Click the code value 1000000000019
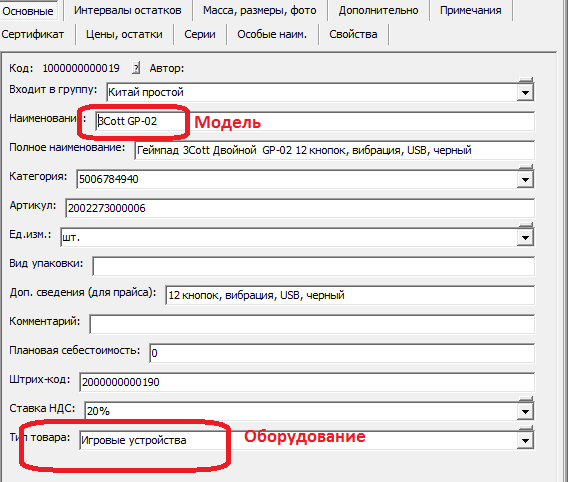 point(81,68)
